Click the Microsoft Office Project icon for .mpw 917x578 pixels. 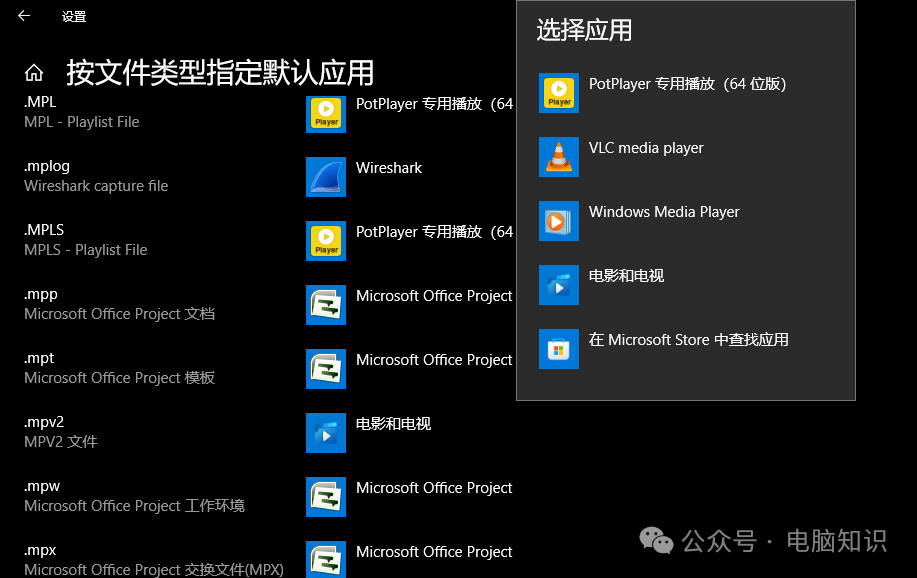click(326, 497)
